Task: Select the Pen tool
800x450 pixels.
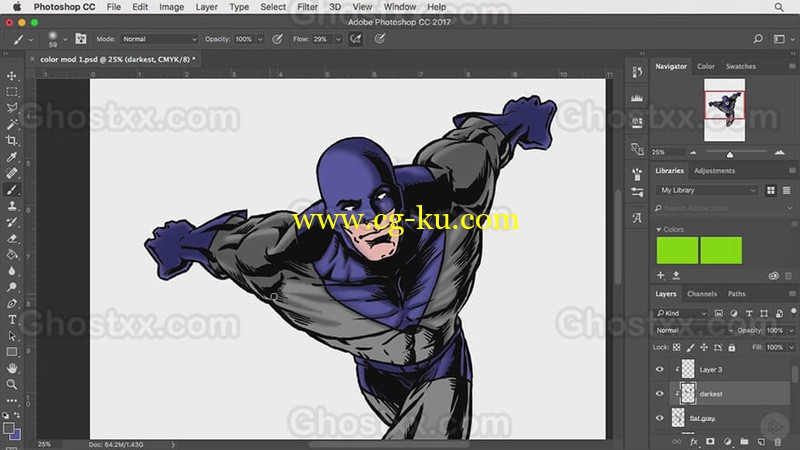Action: tap(12, 304)
